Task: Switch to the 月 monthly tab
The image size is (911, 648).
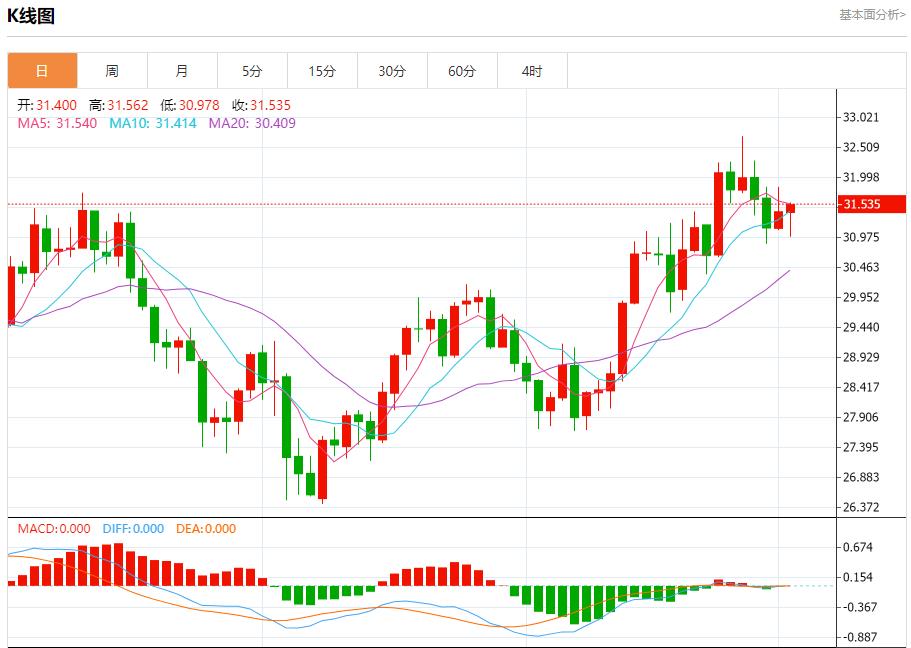Action: click(x=182, y=71)
